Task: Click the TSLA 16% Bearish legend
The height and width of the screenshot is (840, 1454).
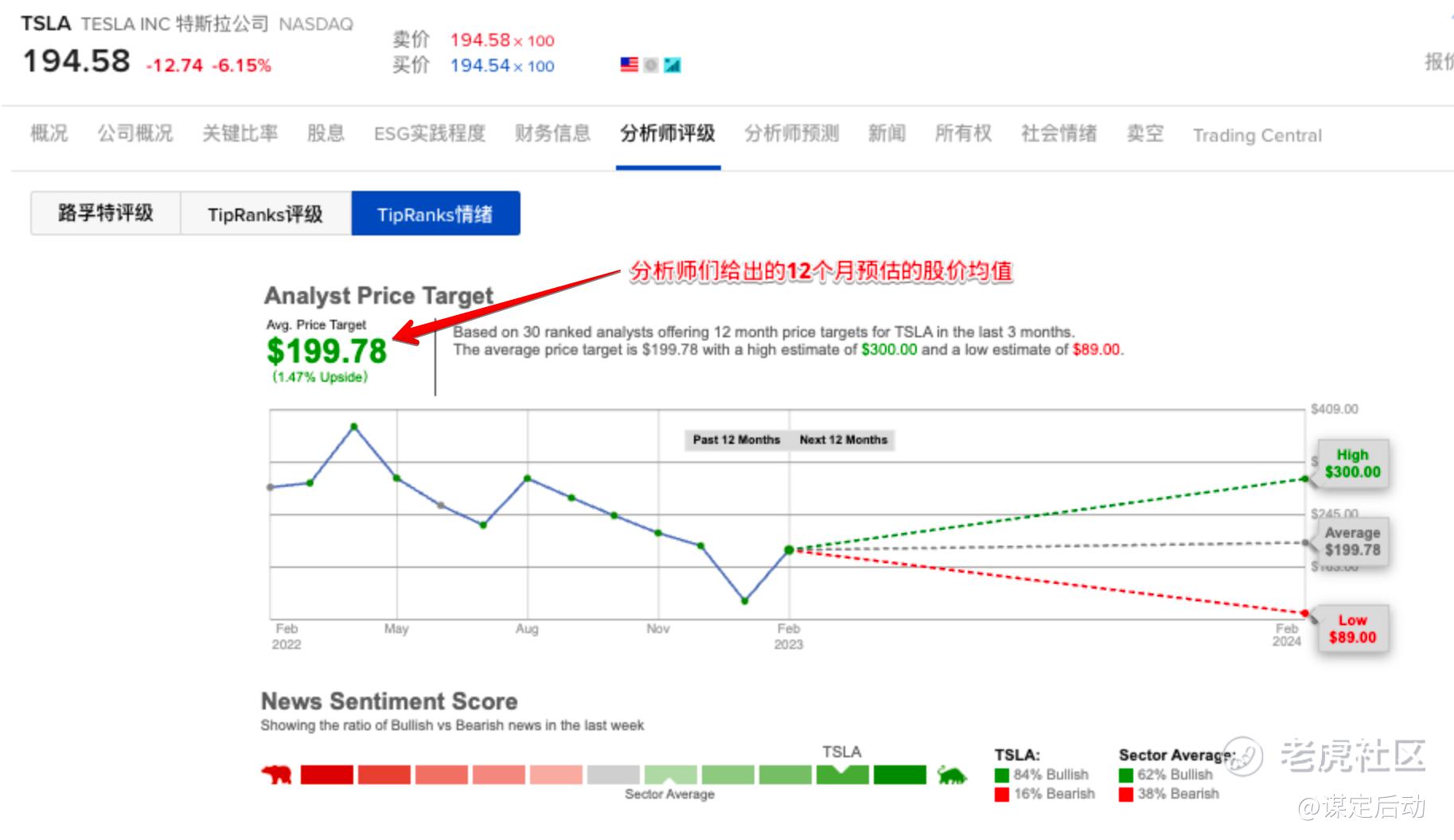Action: pos(1045,794)
